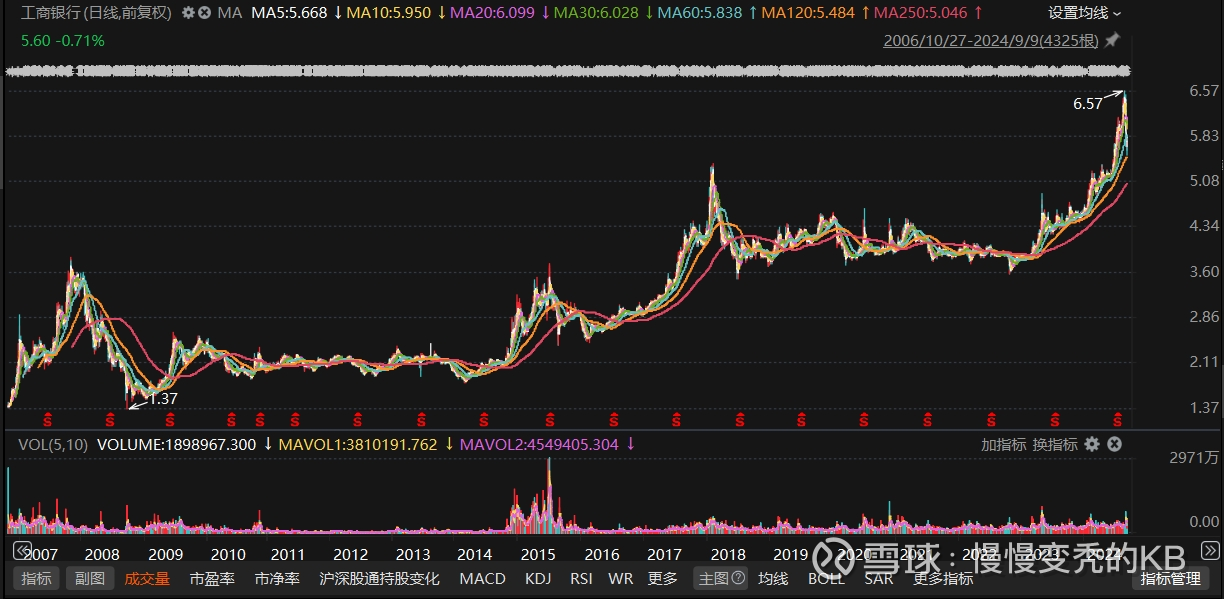1224x599 pixels.
Task: Jump chart backward with left double-arrow icon
Action: [x=20, y=550]
